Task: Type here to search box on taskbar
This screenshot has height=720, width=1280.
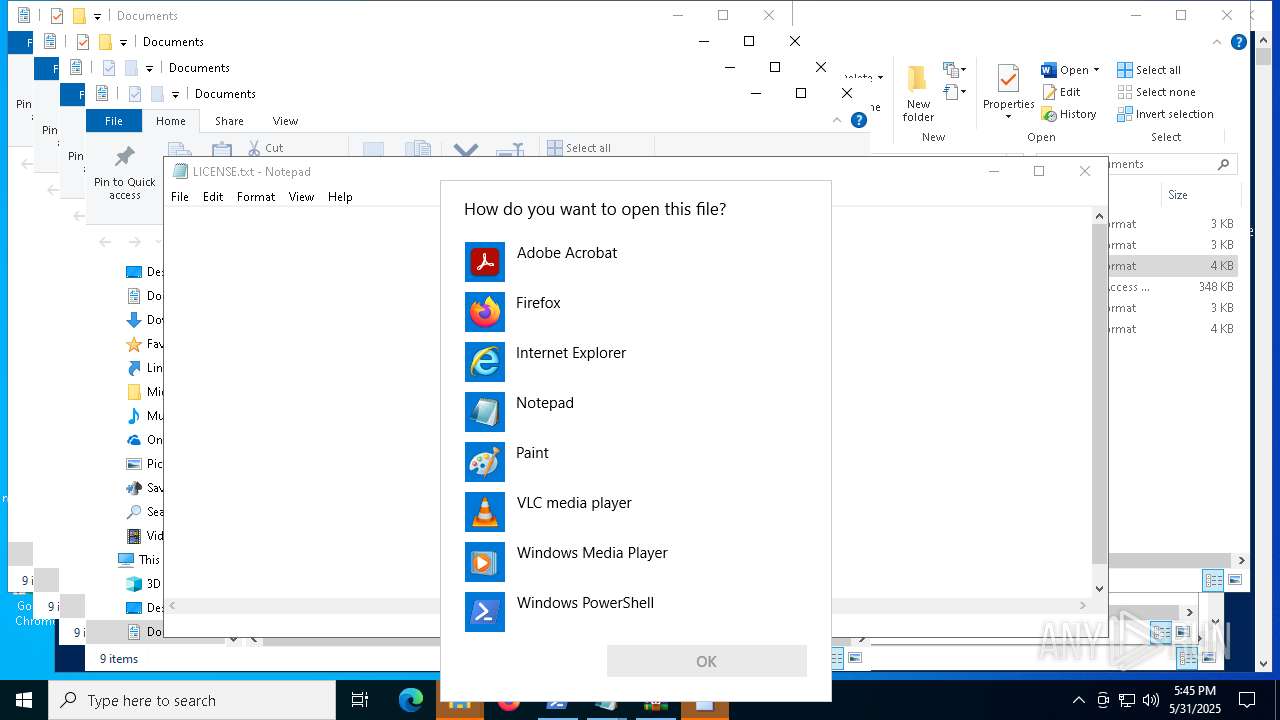Action: pos(192,700)
